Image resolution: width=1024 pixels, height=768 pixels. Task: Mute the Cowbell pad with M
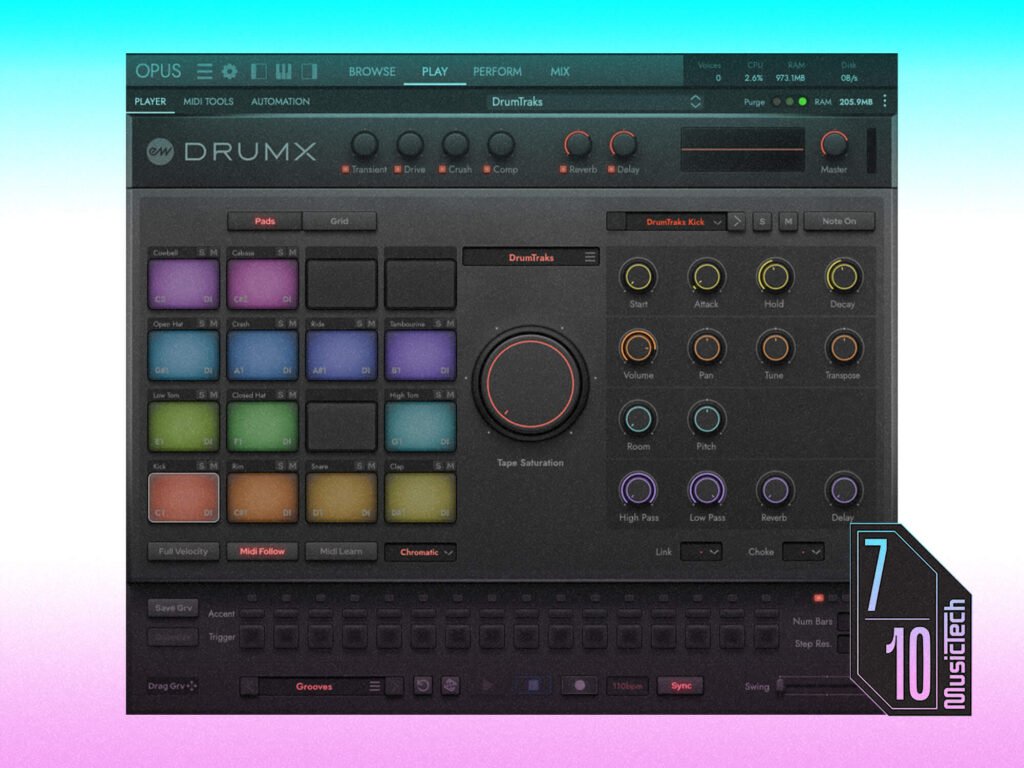pyautogui.click(x=214, y=252)
